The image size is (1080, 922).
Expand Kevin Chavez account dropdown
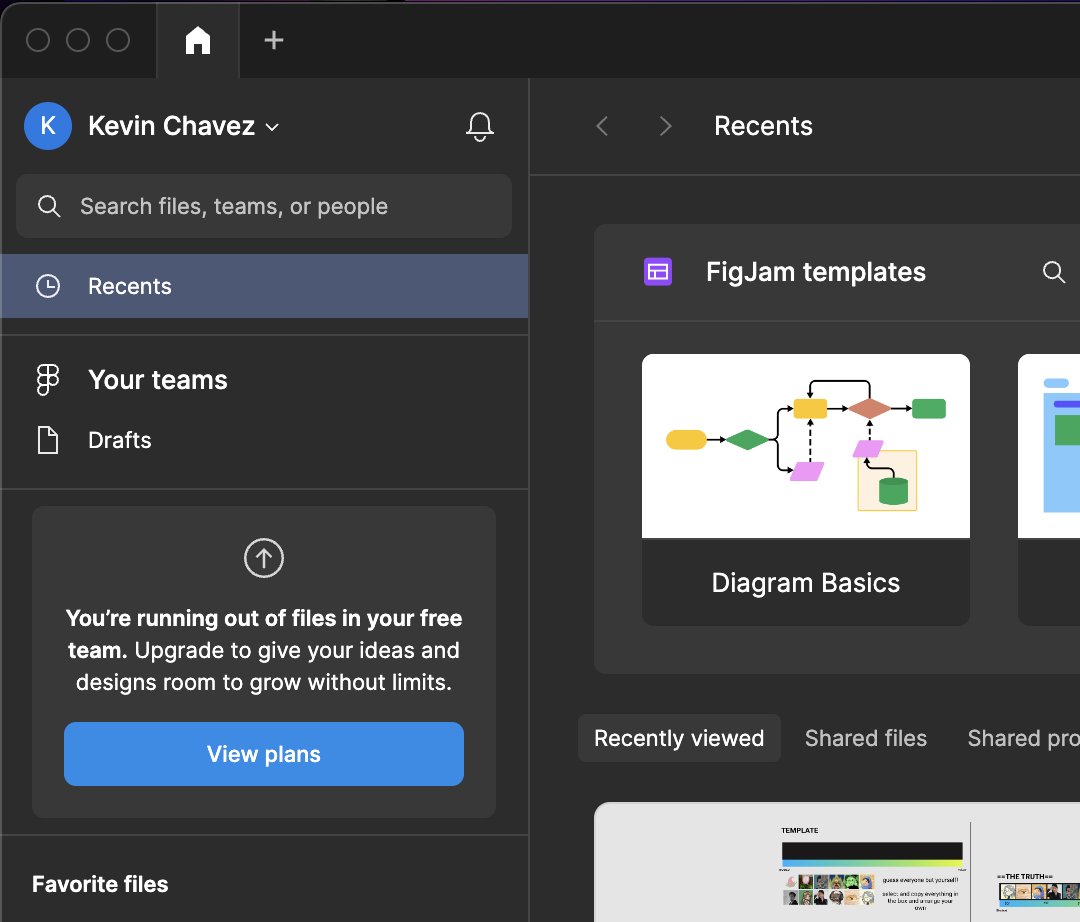point(273,127)
